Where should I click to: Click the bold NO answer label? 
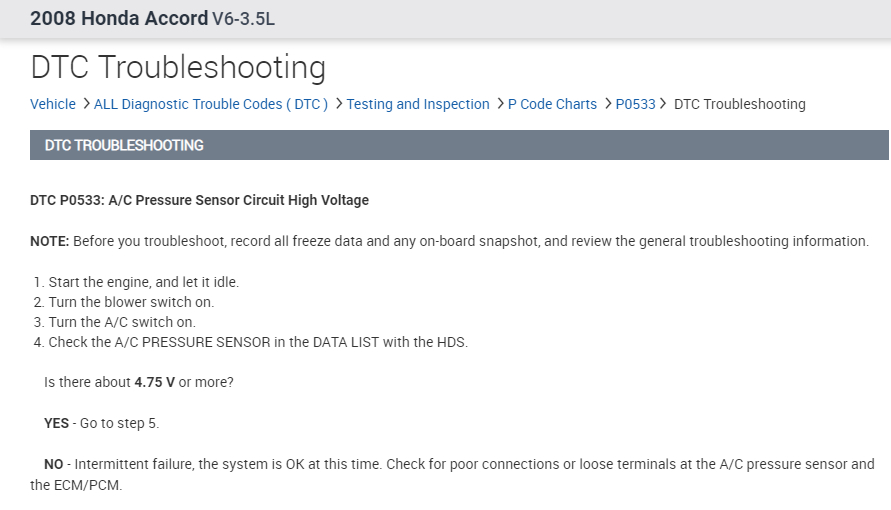(x=53, y=464)
